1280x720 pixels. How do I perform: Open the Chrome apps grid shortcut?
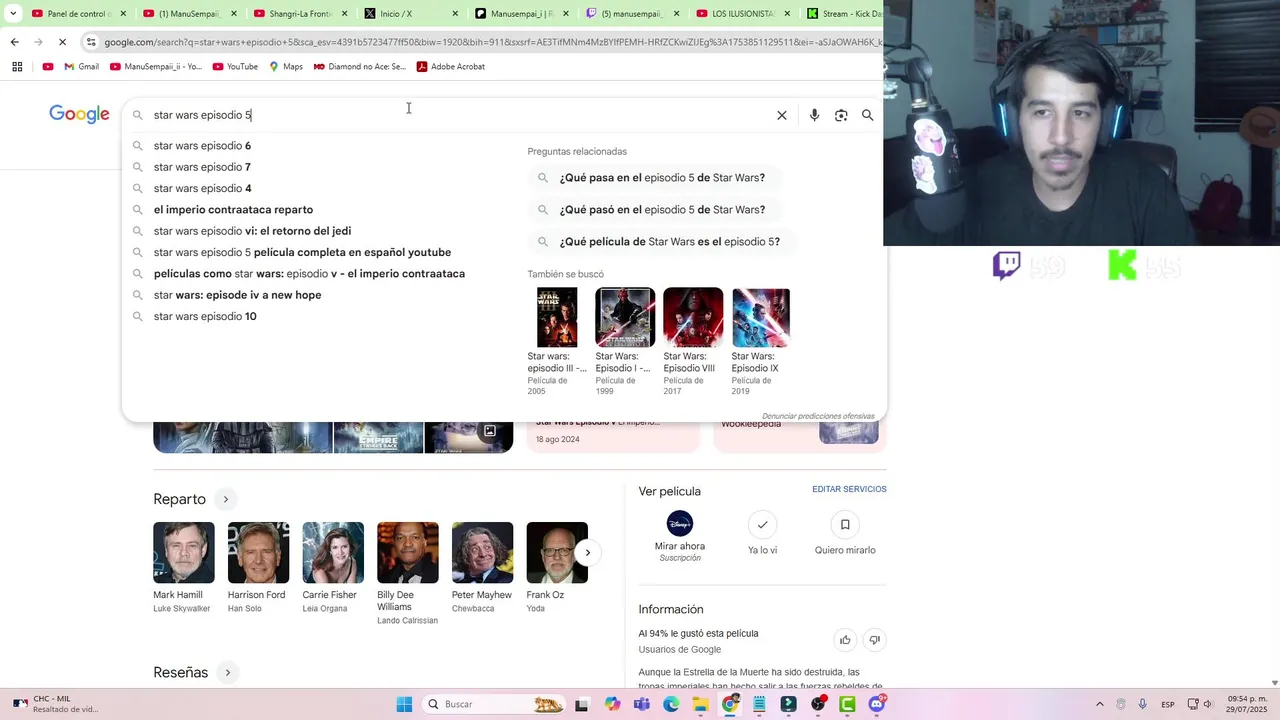(x=17, y=66)
